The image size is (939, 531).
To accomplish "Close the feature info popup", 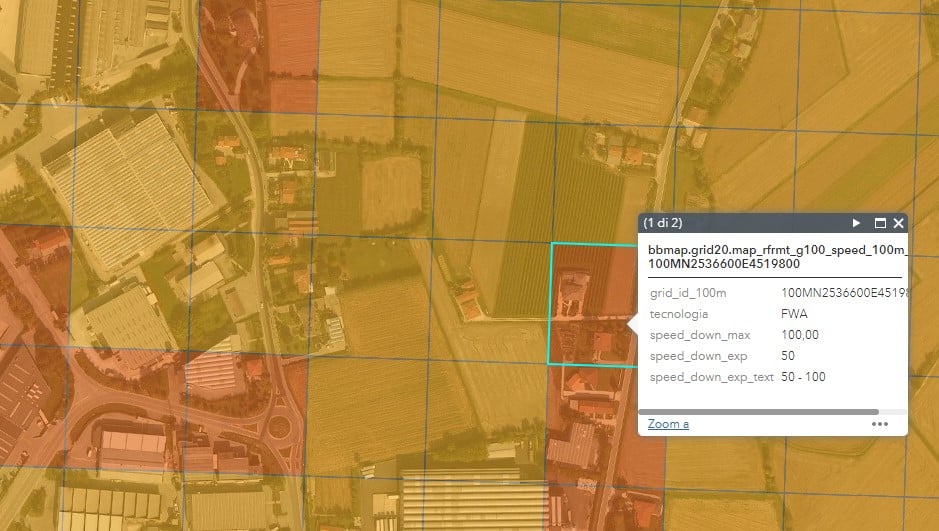I will coord(898,223).
